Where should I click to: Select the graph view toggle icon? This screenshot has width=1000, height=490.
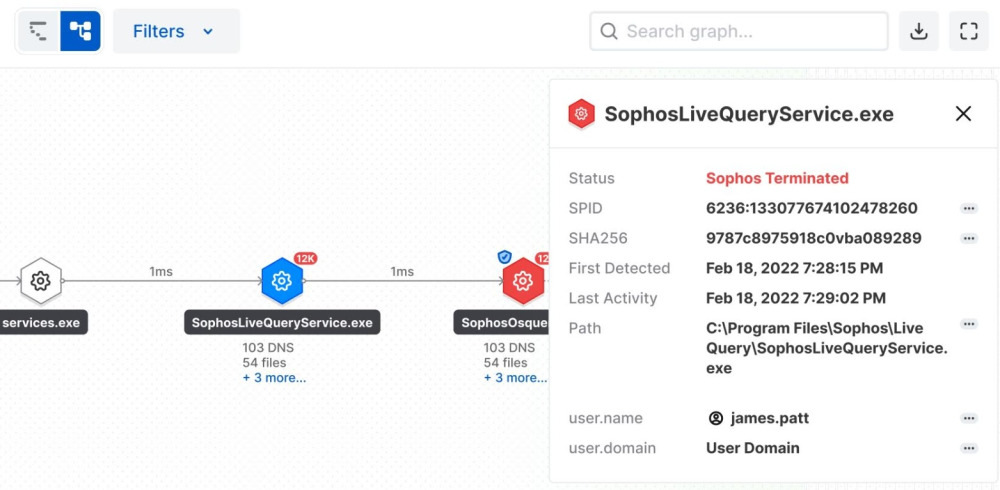click(x=80, y=31)
